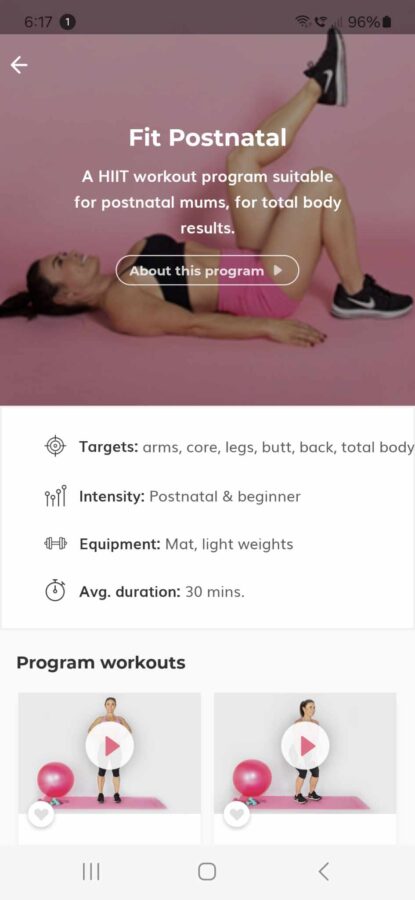Go back using the top-left arrow
The height and width of the screenshot is (900, 415).
click(x=19, y=65)
